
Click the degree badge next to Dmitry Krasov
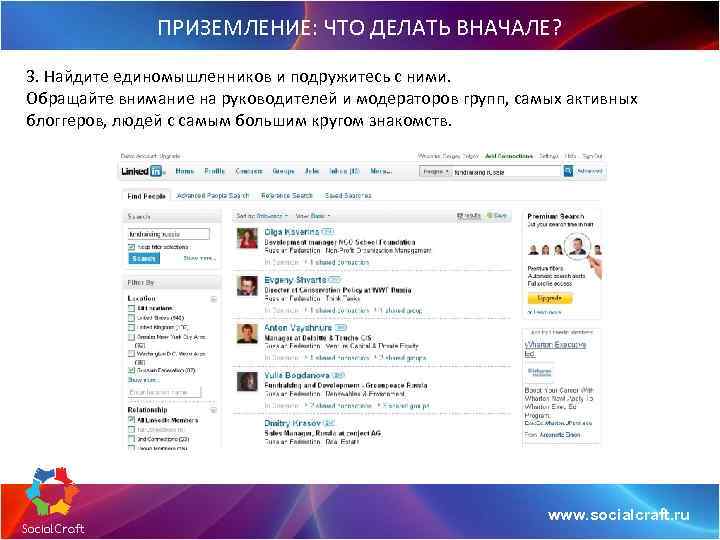329,423
